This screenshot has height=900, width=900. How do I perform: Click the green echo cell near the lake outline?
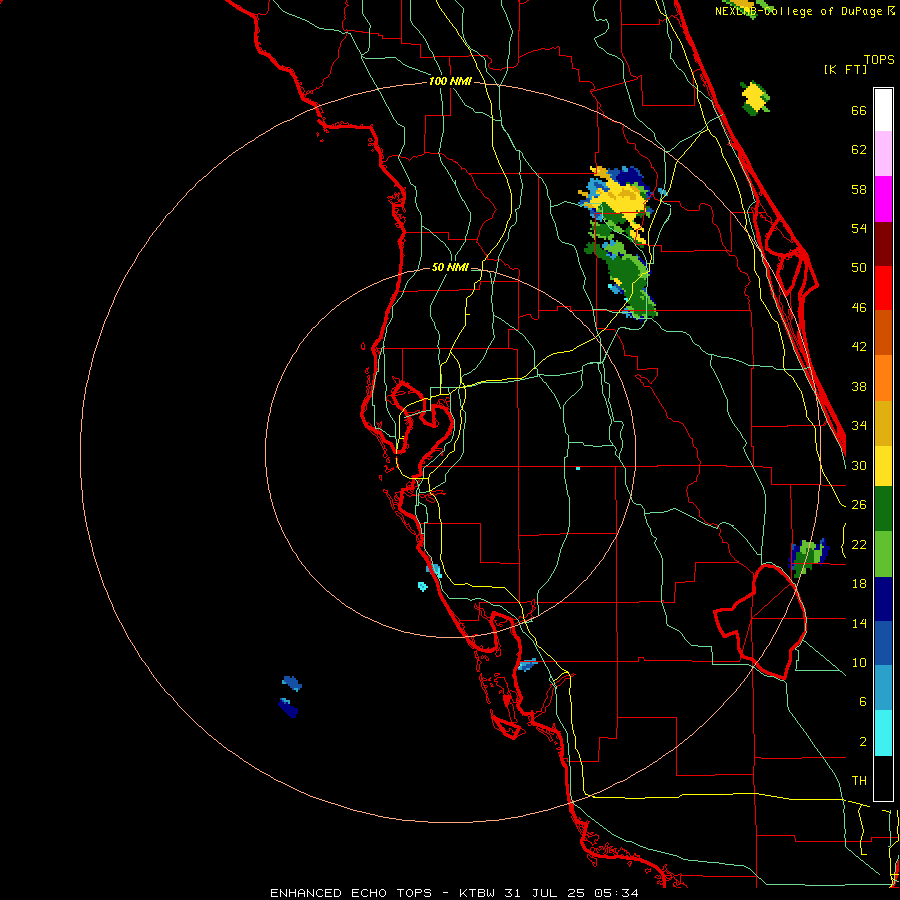(808, 556)
